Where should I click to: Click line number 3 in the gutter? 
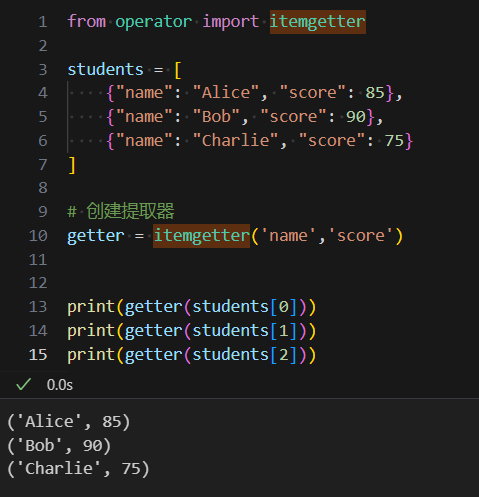click(x=43, y=70)
